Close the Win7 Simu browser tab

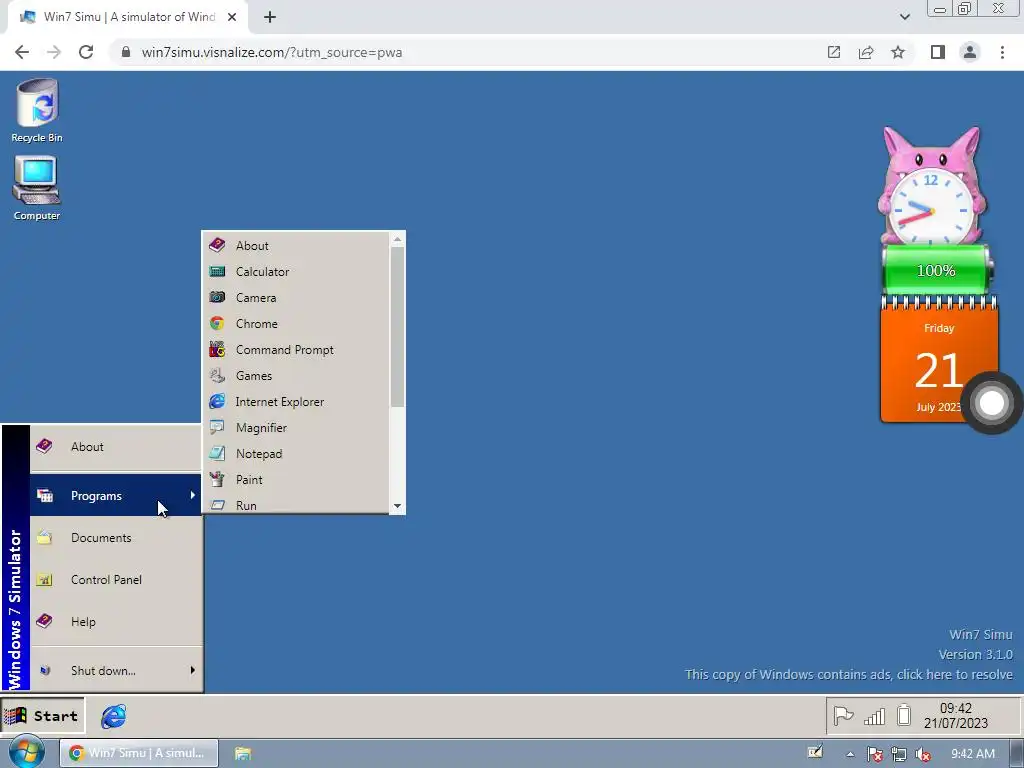[232, 17]
